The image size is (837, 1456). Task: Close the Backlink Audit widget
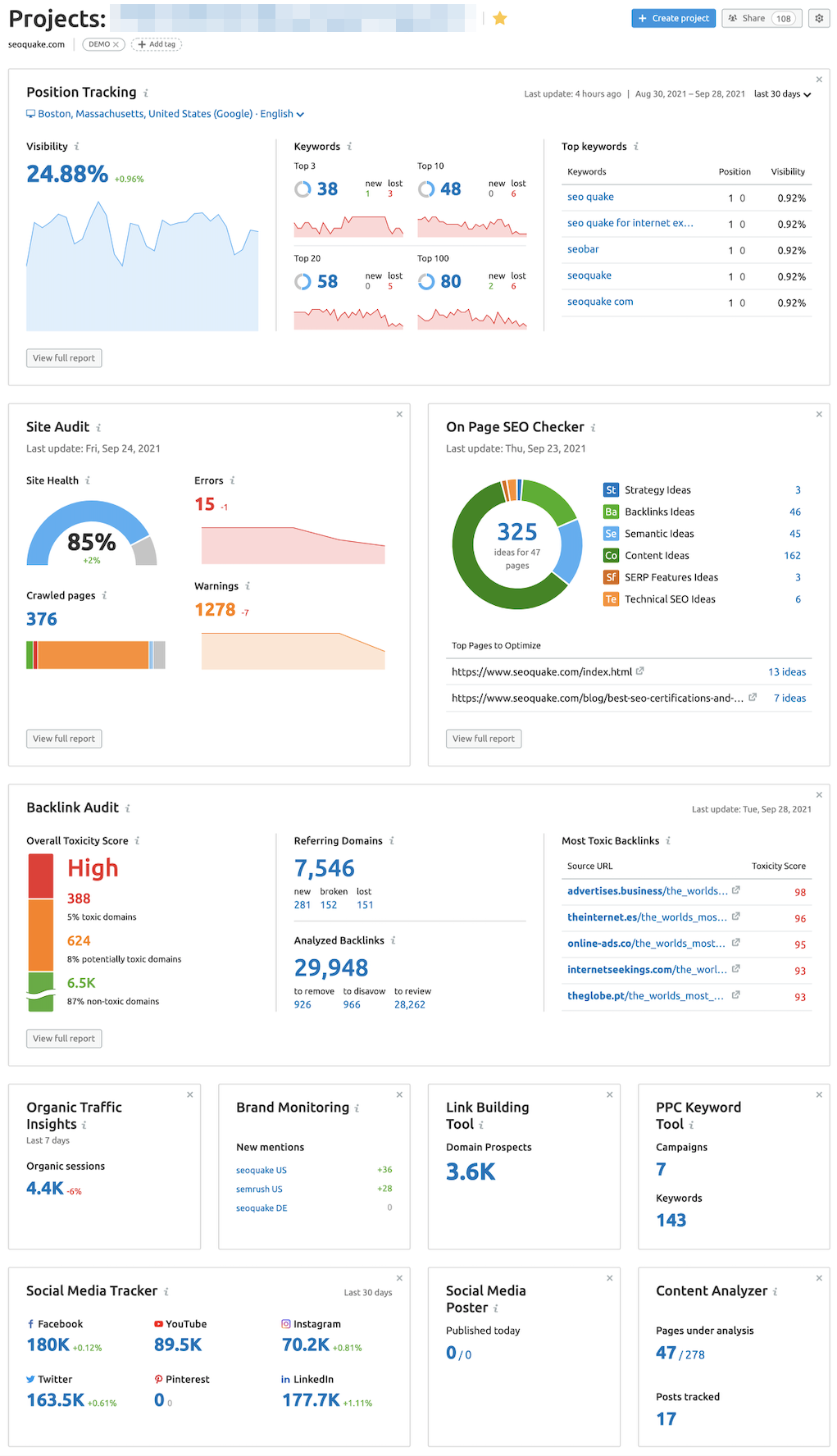pyautogui.click(x=819, y=794)
